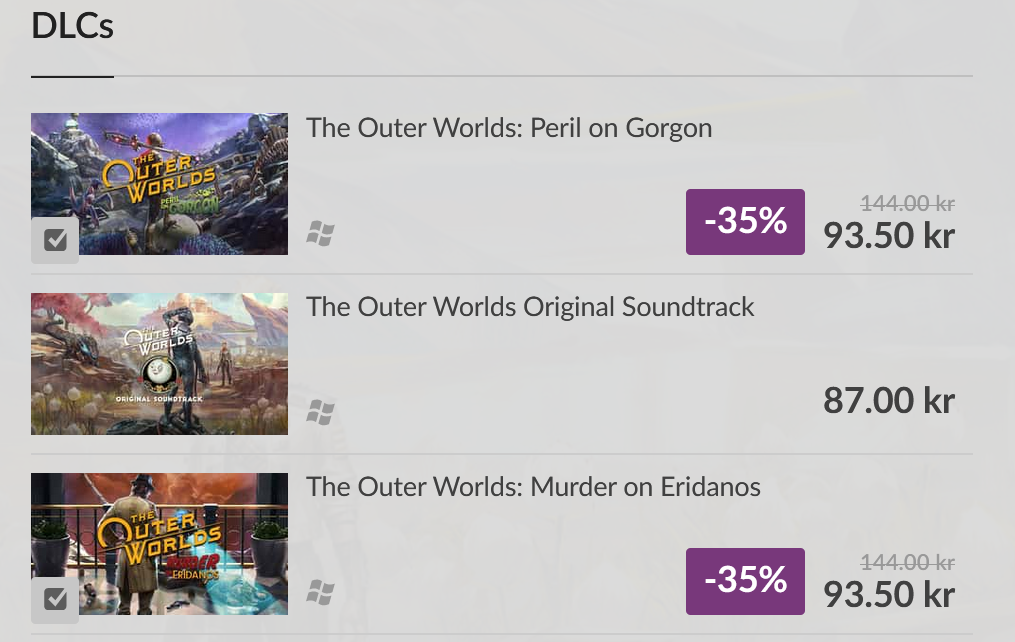Click The Outer Worlds: Murder on Eridanos title
Image resolution: width=1015 pixels, height=642 pixels.
(x=533, y=487)
